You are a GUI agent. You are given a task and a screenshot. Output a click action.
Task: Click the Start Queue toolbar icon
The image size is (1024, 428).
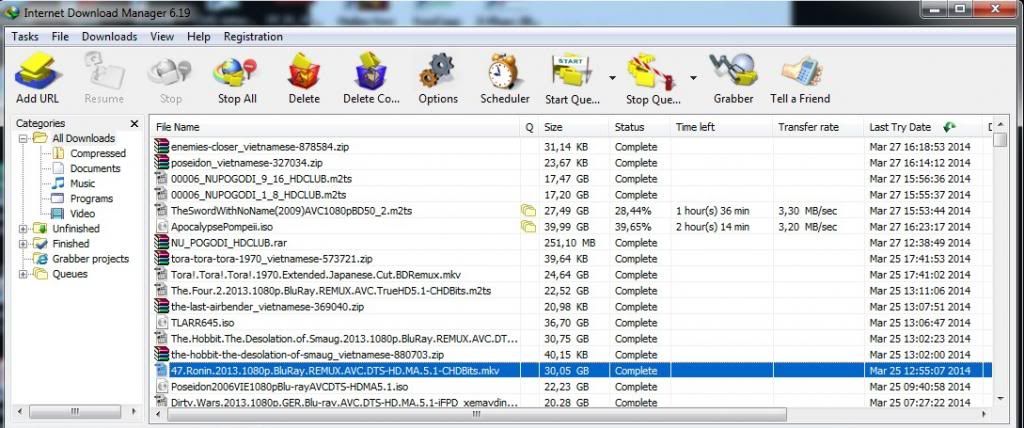point(571,71)
